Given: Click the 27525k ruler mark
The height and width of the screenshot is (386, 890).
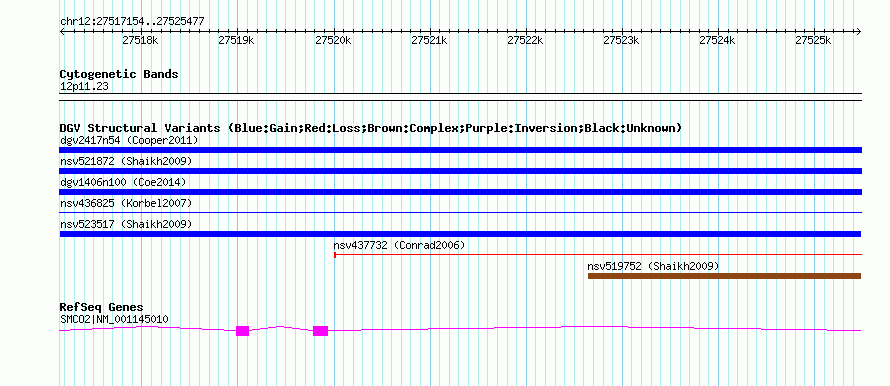Looking at the screenshot, I should (x=814, y=40).
